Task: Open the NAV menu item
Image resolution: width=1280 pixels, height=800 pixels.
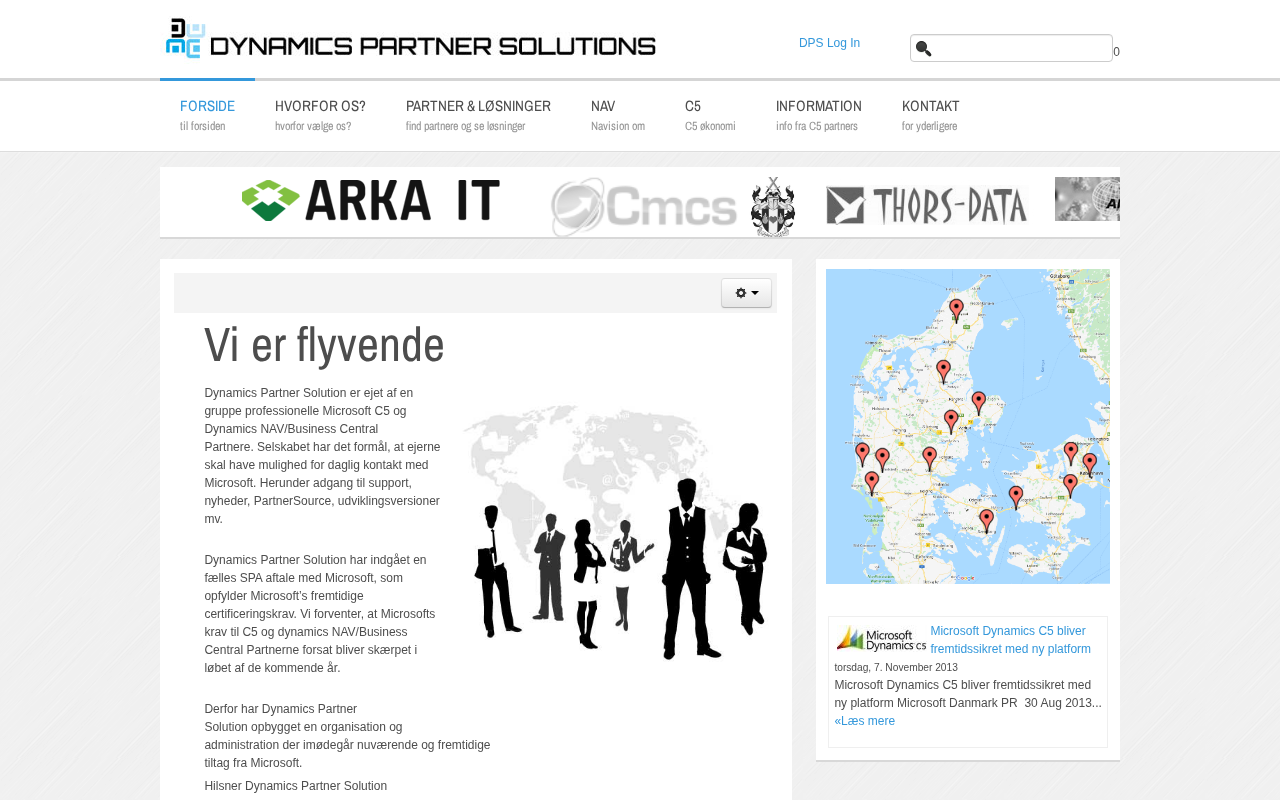Action: 618,116
